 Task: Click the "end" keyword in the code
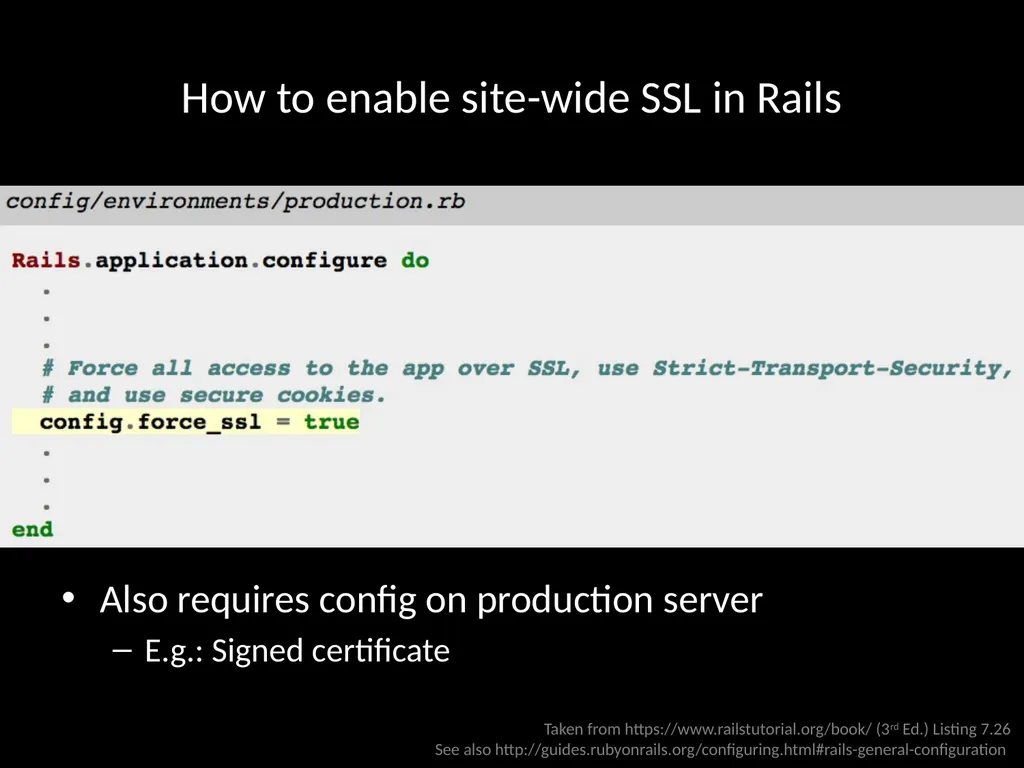click(x=33, y=530)
